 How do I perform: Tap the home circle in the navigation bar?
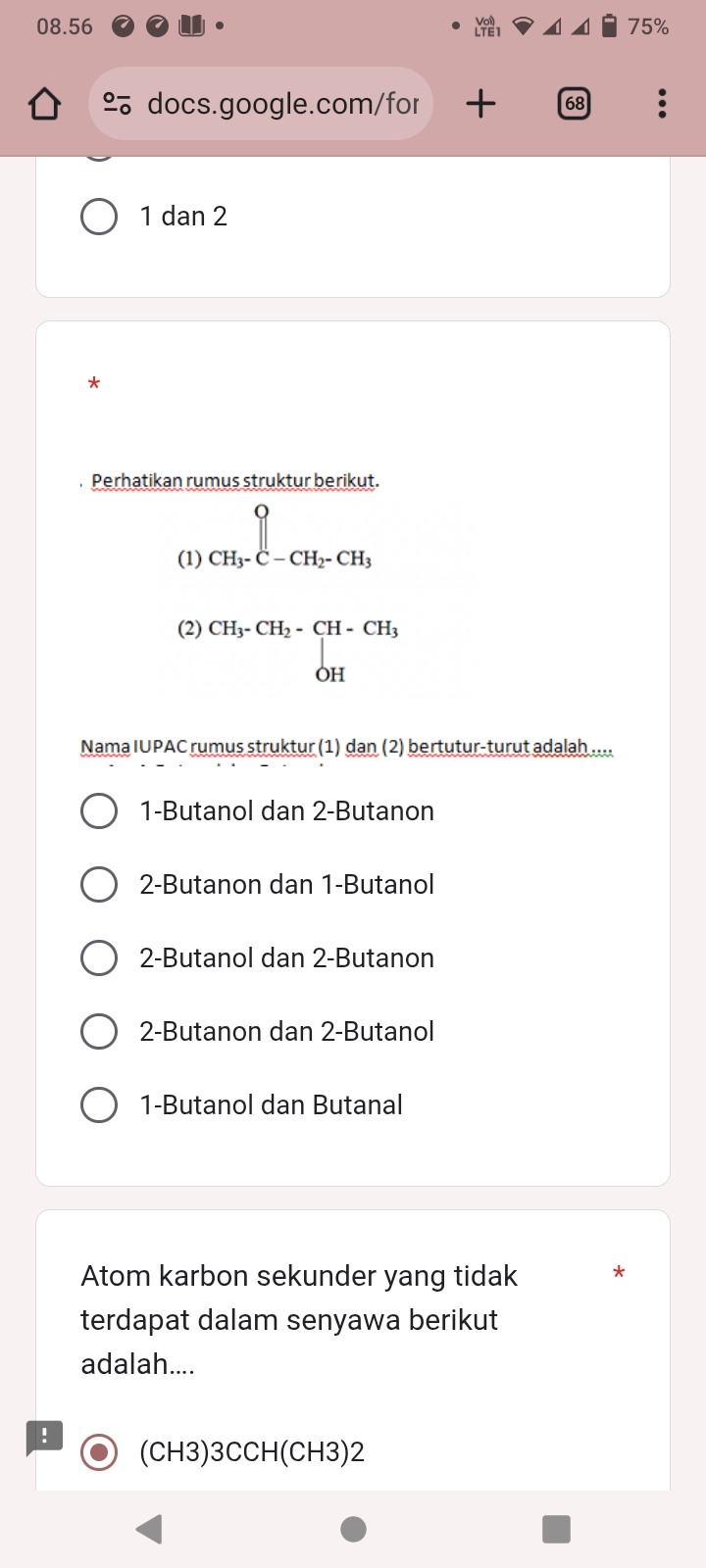click(x=353, y=1528)
